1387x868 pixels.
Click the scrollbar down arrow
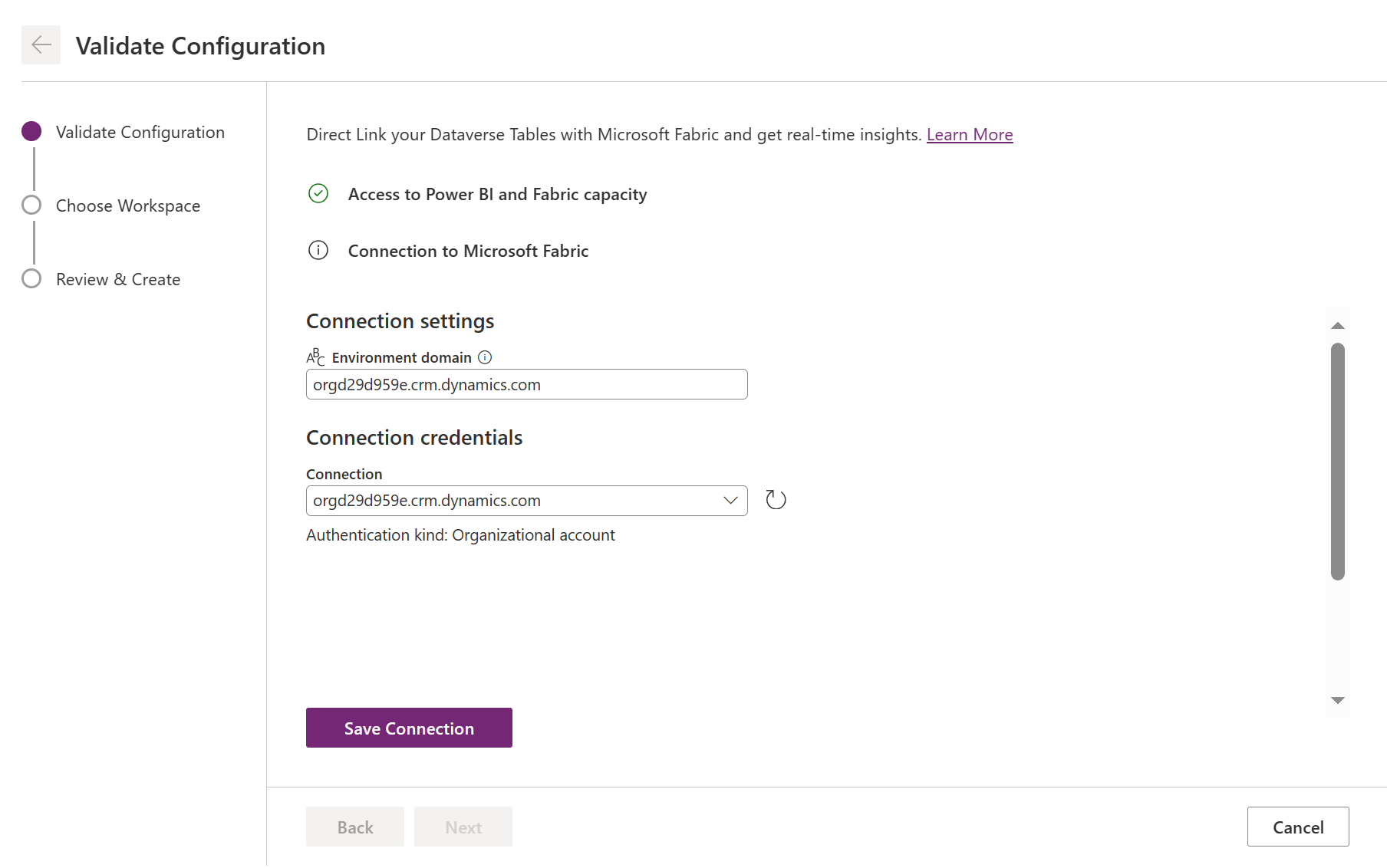(1338, 699)
